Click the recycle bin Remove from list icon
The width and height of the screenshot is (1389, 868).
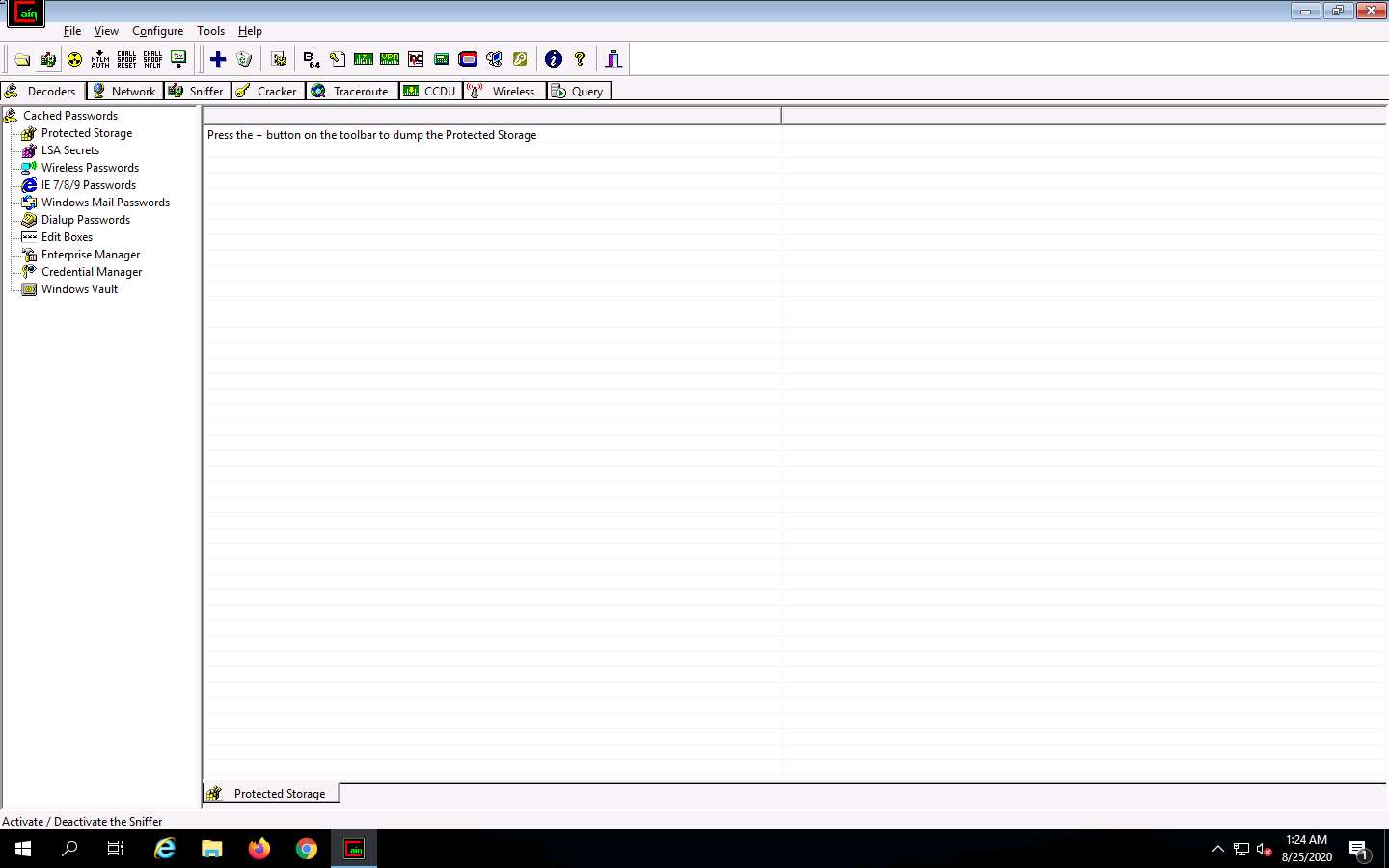click(x=244, y=60)
